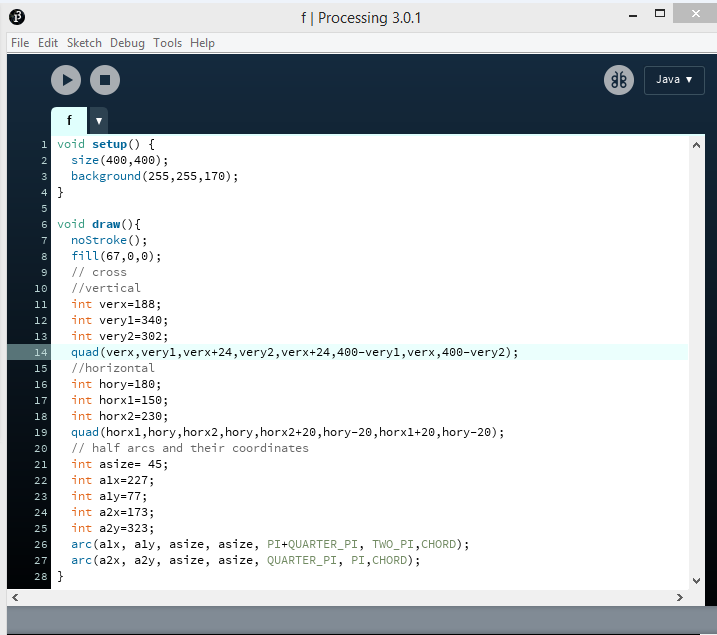Minimize the Processing window
This screenshot has height=635, width=717.
(634, 14)
